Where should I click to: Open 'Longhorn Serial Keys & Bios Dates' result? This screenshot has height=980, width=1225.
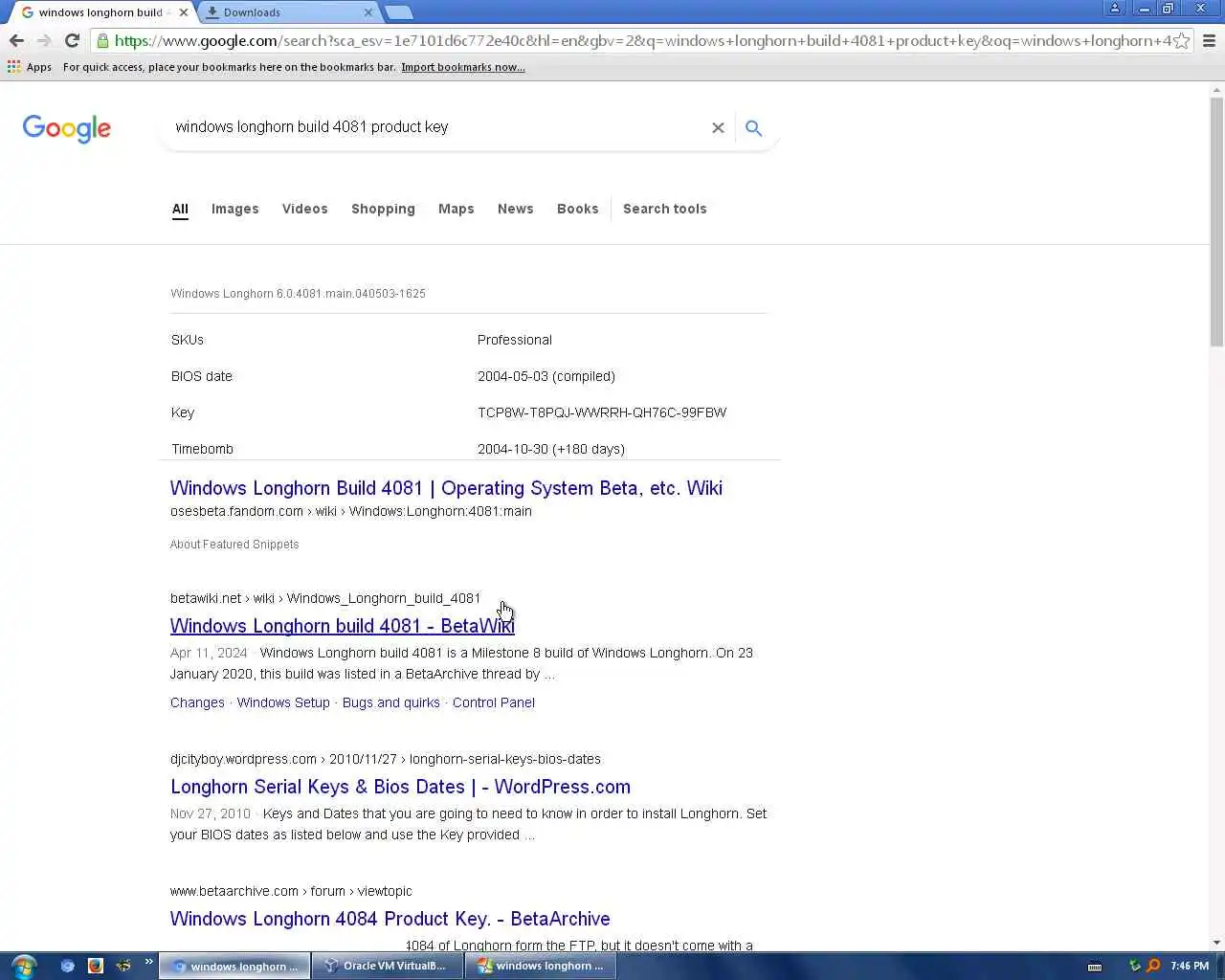[400, 787]
